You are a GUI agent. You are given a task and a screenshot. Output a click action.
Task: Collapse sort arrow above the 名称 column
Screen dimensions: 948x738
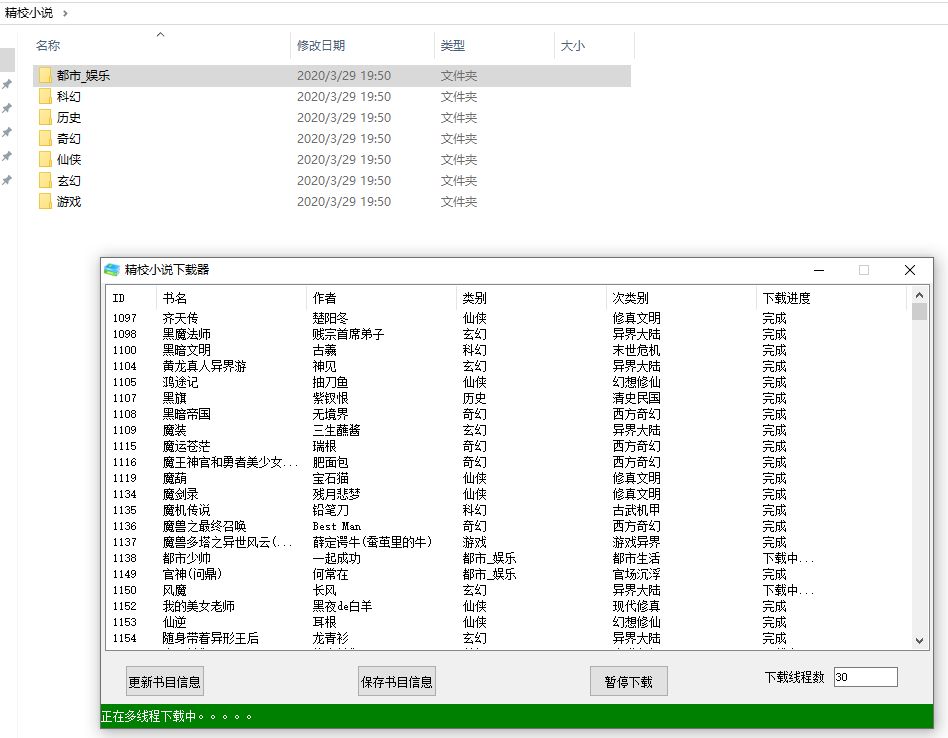click(160, 35)
